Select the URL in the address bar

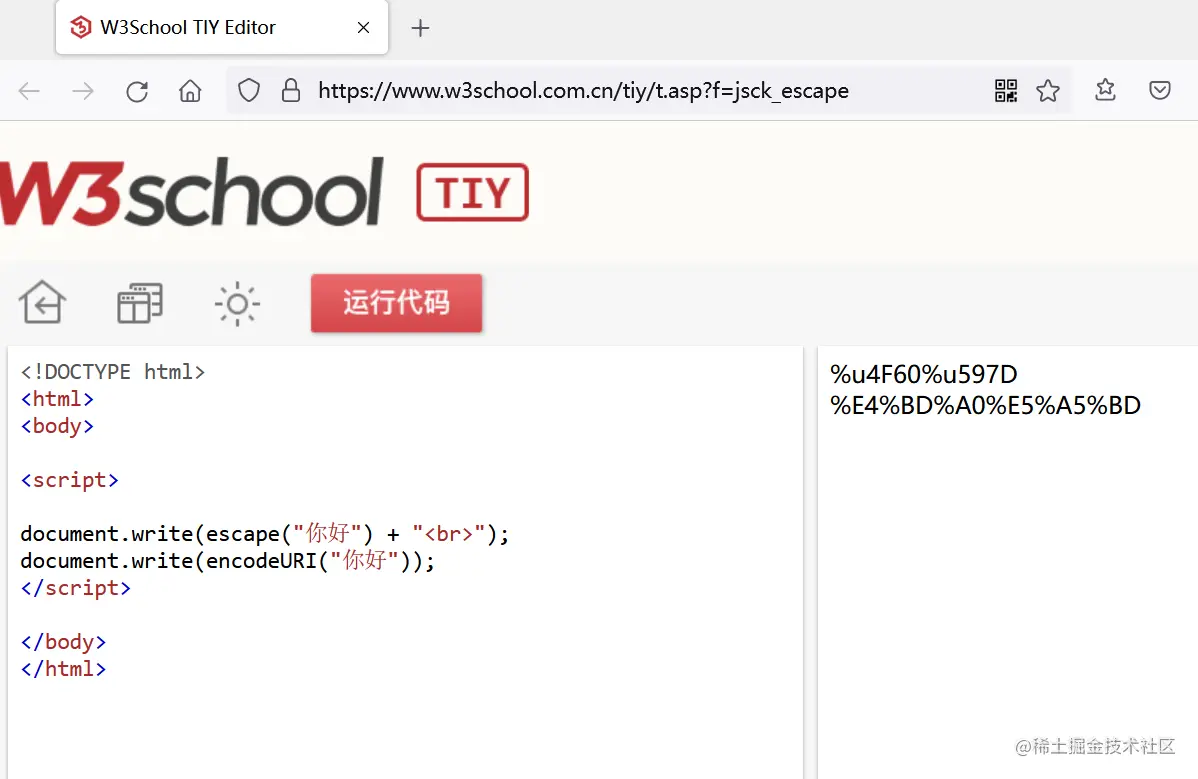coord(583,90)
